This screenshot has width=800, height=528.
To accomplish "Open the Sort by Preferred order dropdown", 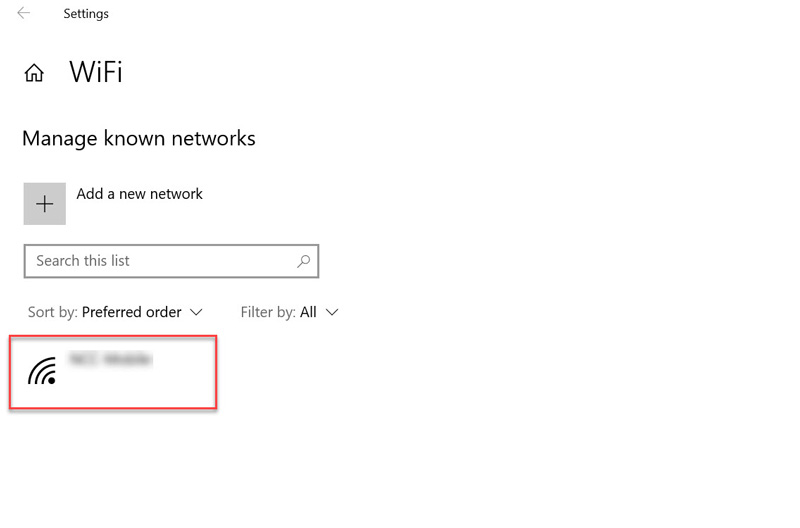I will (x=132, y=312).
